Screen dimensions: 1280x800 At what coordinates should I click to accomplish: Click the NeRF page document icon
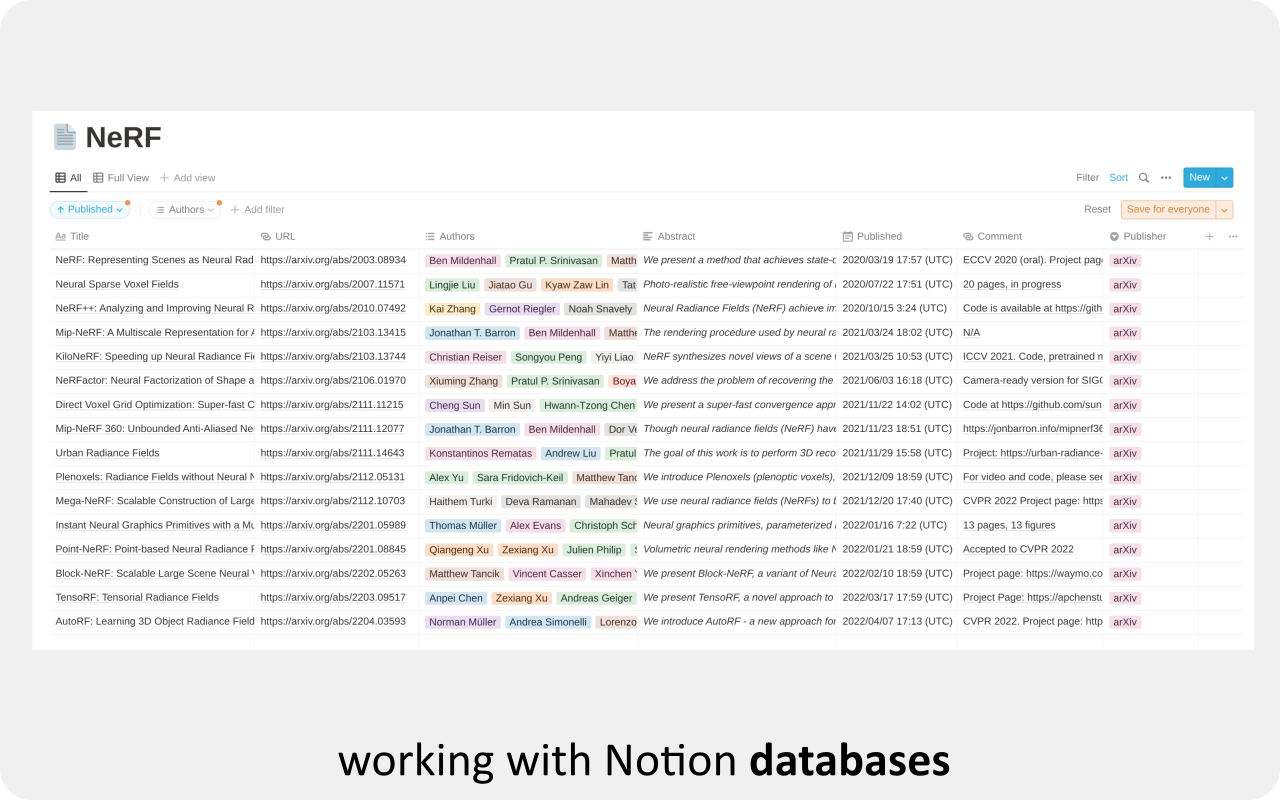tap(64, 137)
